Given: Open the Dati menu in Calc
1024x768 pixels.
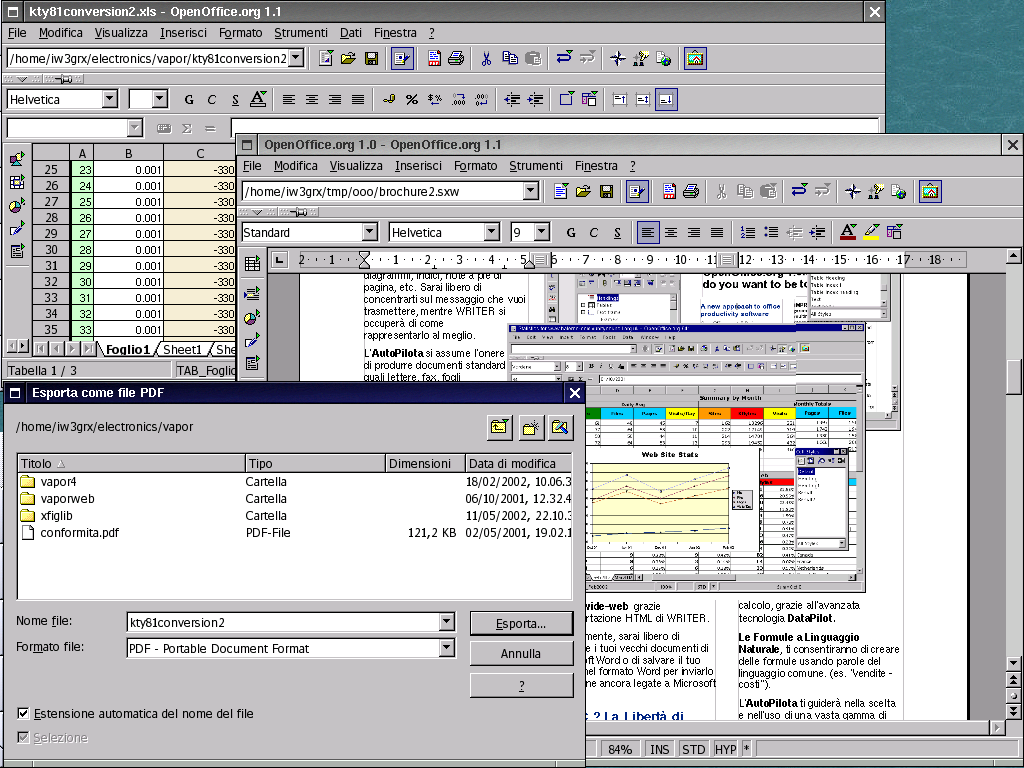Looking at the screenshot, I should click(x=351, y=33).
